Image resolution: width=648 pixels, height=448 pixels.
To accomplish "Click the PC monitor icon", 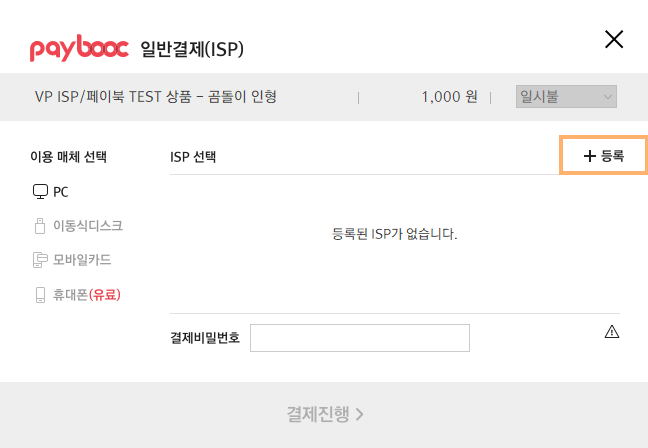I will coord(40,192).
